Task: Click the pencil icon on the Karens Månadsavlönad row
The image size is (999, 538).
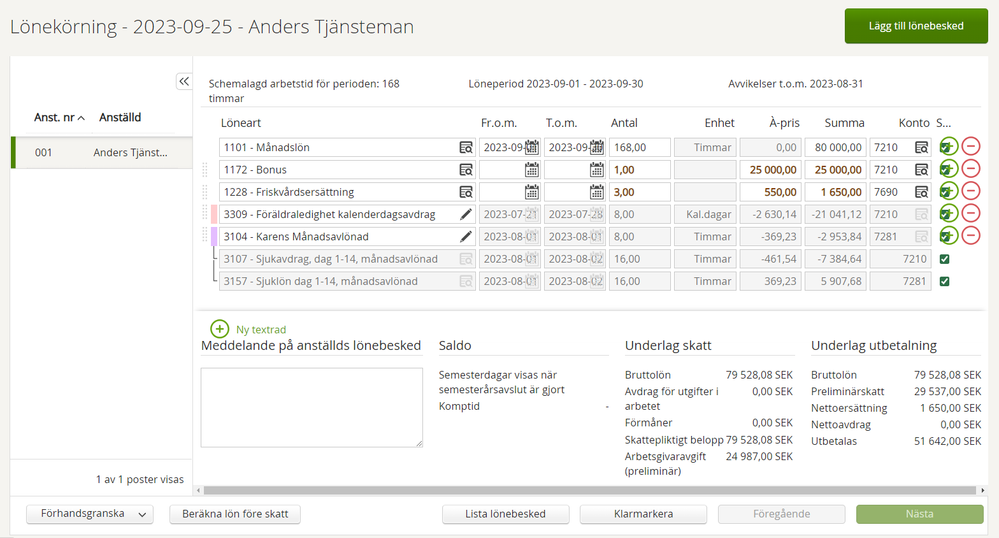Action: click(465, 237)
